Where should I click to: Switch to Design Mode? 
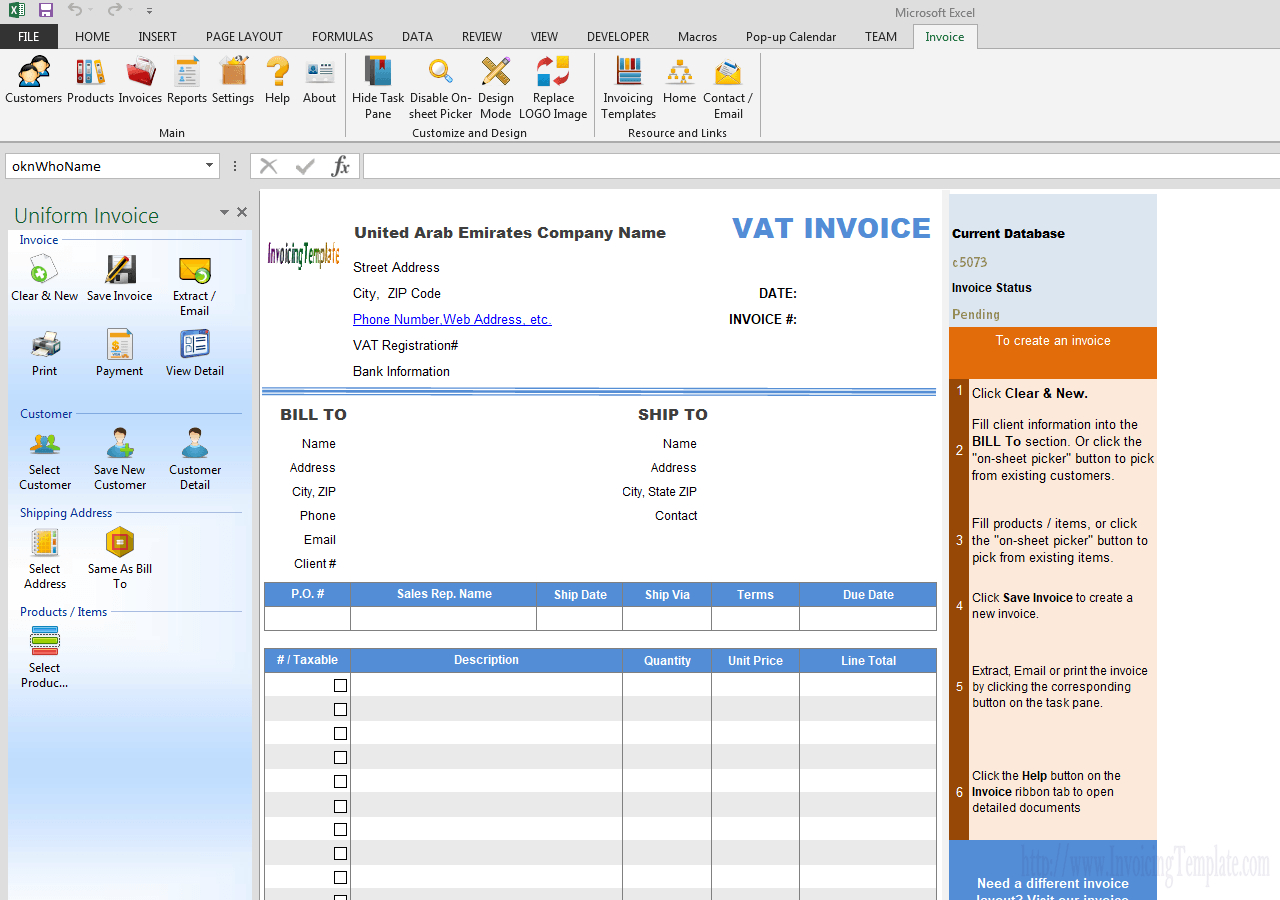click(x=496, y=88)
